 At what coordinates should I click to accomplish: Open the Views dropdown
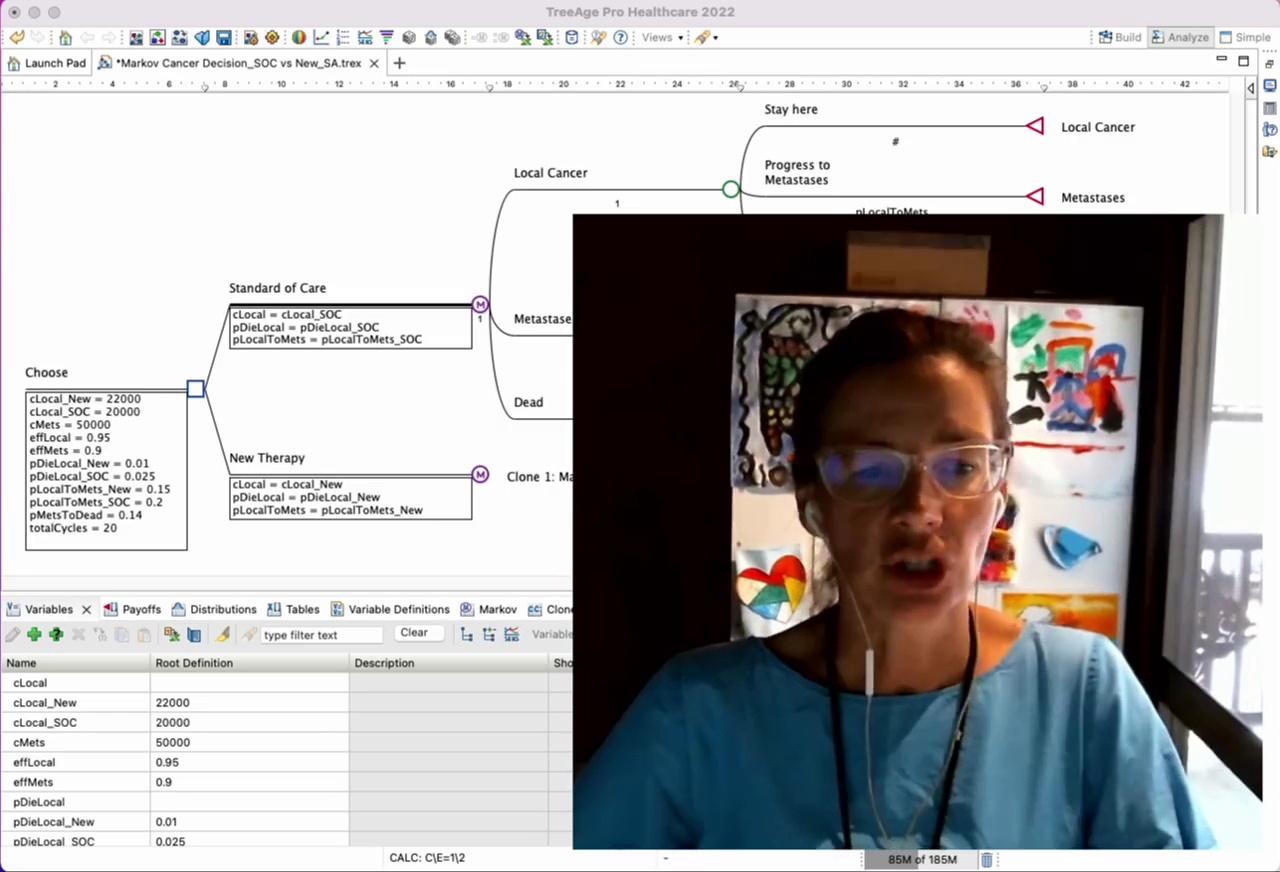click(x=662, y=38)
